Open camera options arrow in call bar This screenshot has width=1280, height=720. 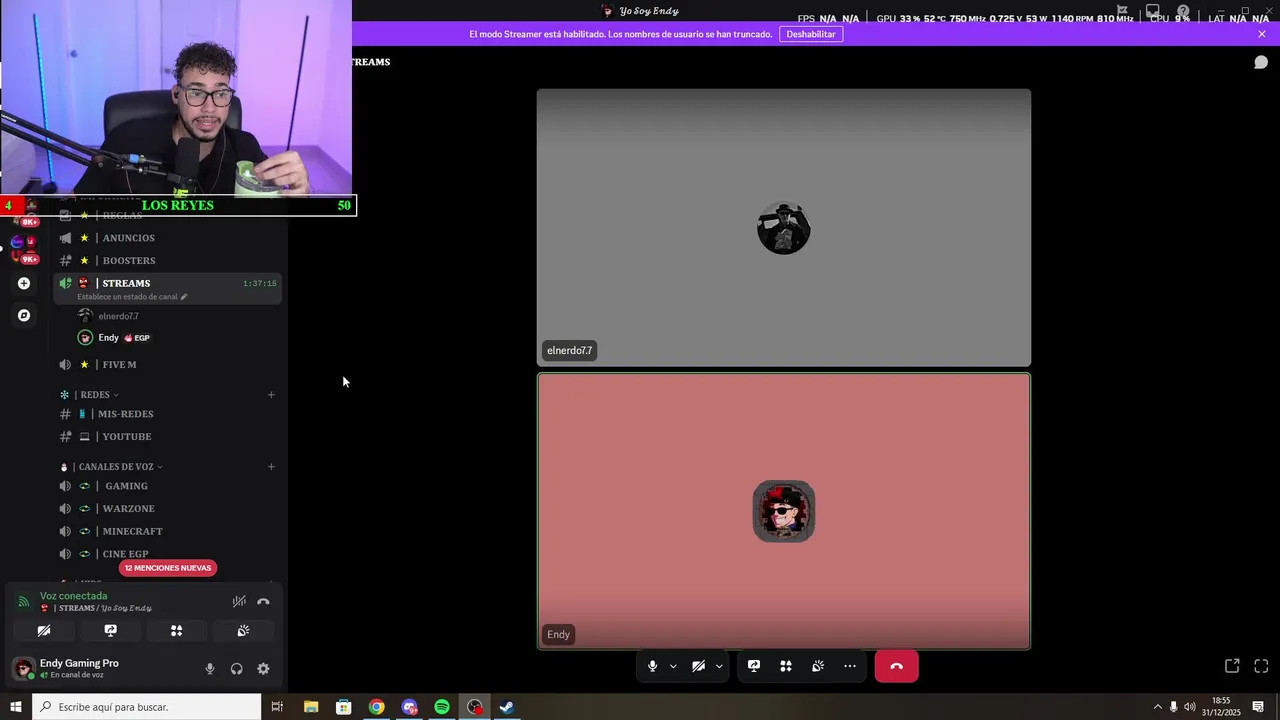point(719,666)
